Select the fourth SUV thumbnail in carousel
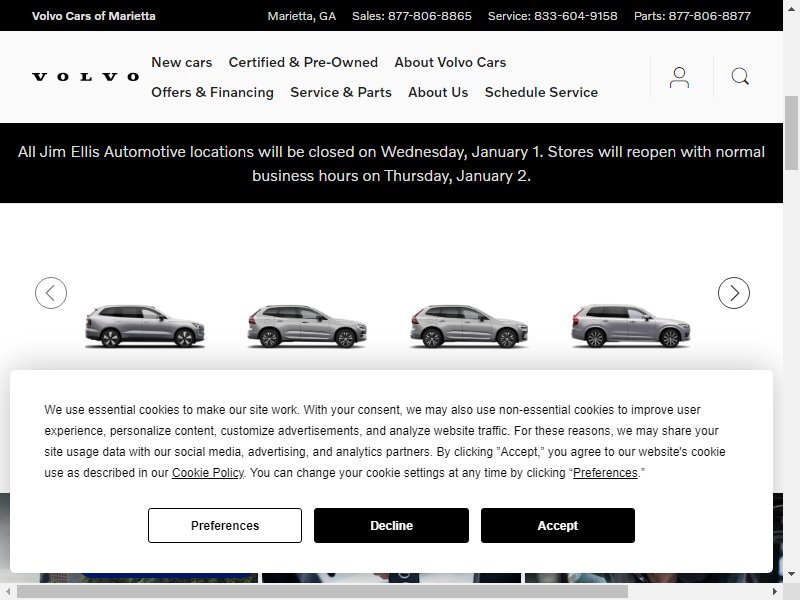Screen dimensions: 800x600 click(631, 327)
